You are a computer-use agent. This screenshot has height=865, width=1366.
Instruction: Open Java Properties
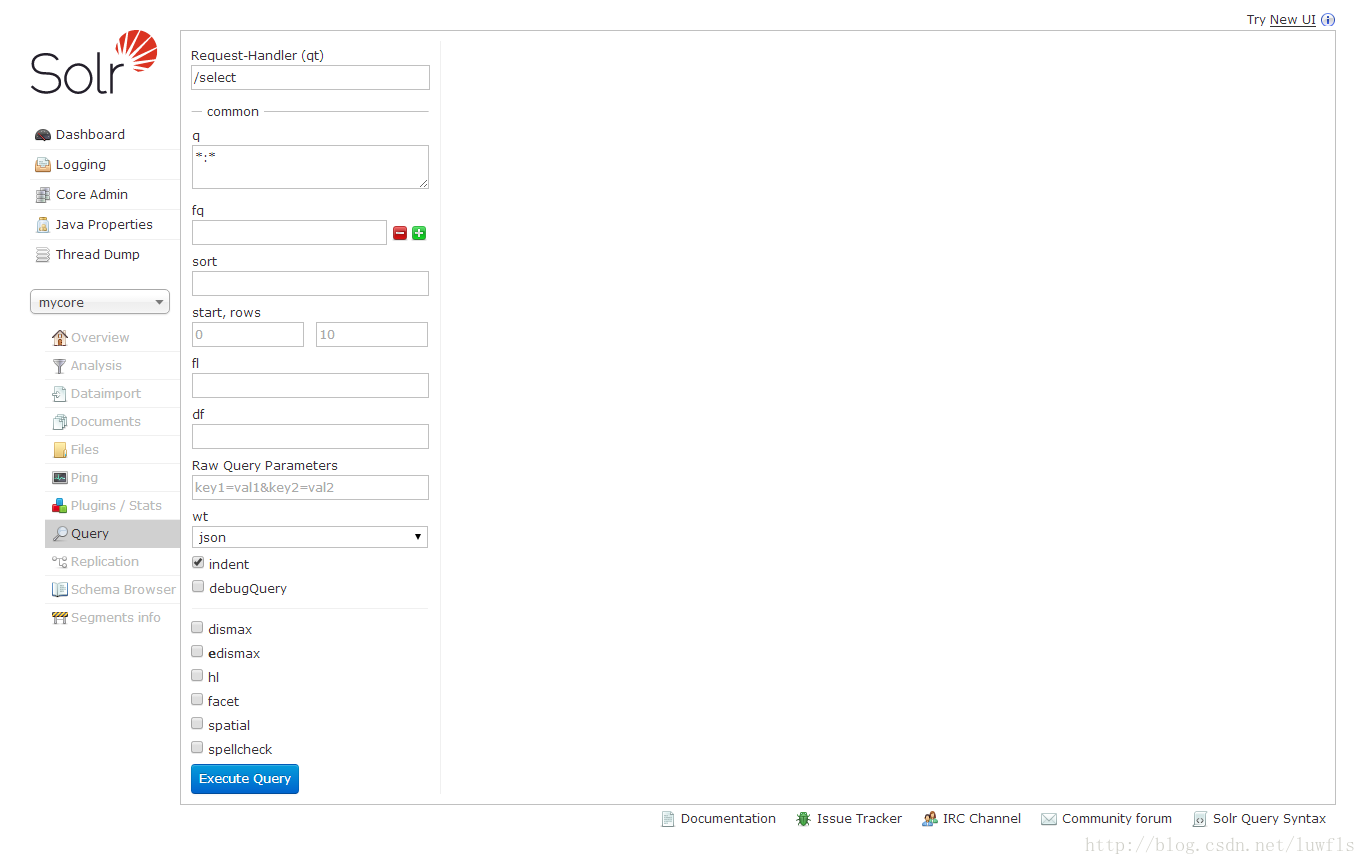pyautogui.click(x=104, y=225)
